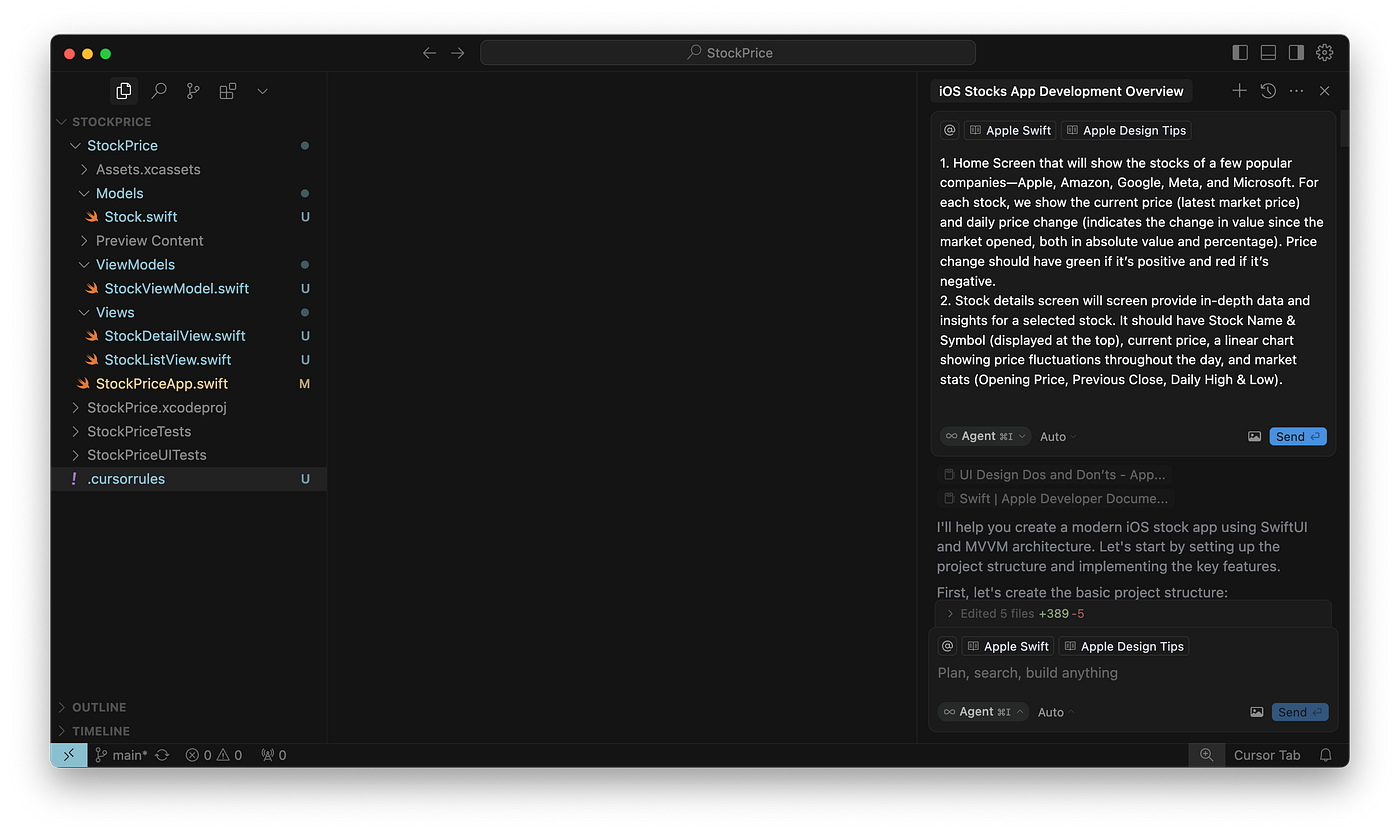The width and height of the screenshot is (1400, 834).
Task: Open Swift Apple Developer Documentation reference
Action: click(1053, 498)
